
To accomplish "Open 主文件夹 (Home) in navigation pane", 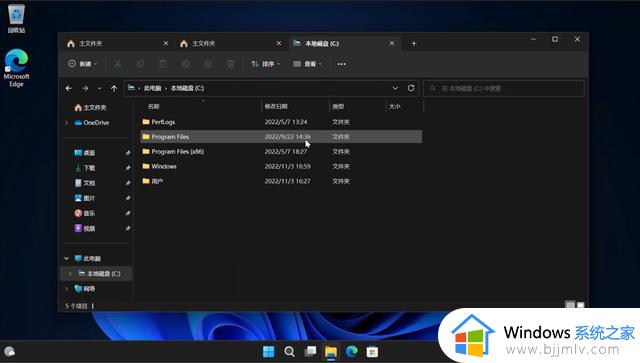I will tap(90, 107).
